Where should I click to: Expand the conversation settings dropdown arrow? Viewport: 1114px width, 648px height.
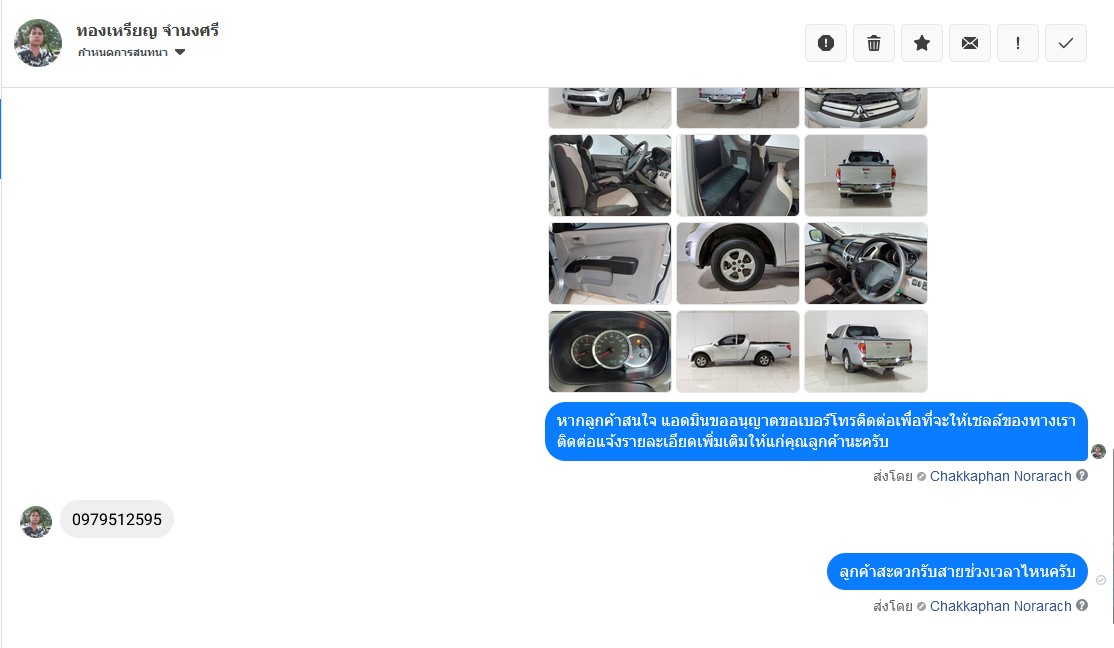(x=180, y=52)
